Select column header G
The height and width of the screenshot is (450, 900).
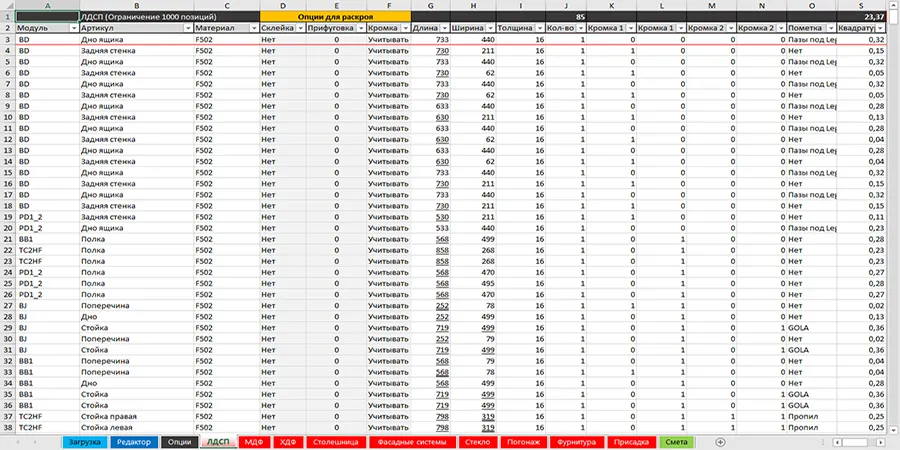[x=429, y=5]
